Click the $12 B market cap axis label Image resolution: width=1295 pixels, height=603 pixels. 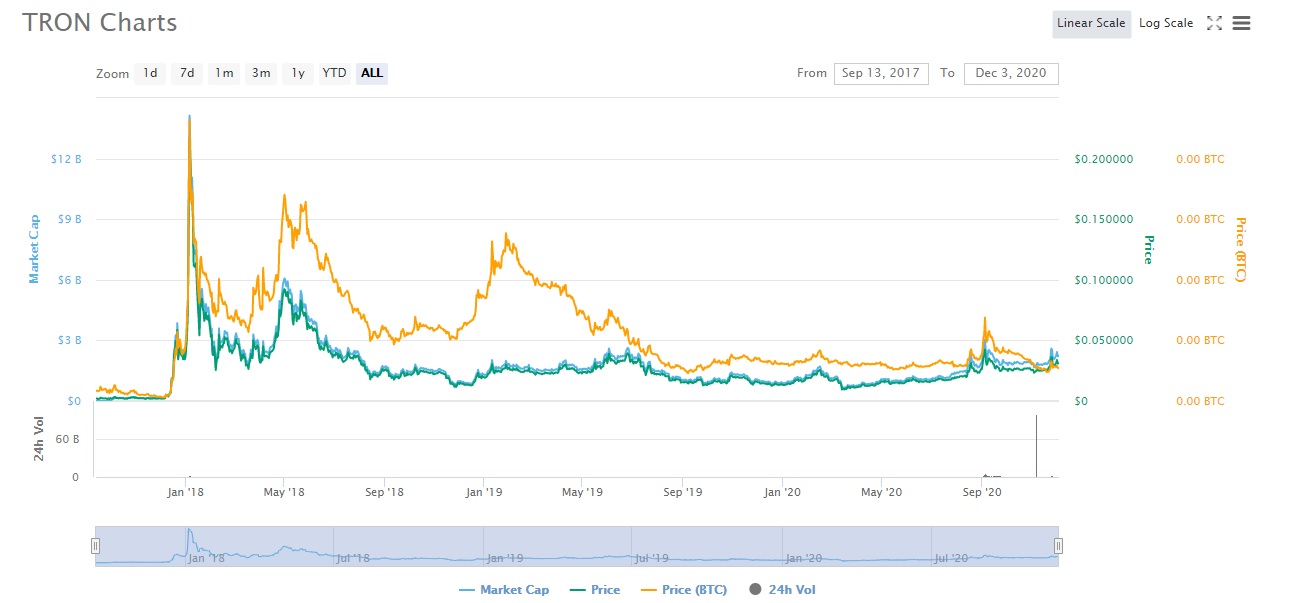tap(66, 159)
